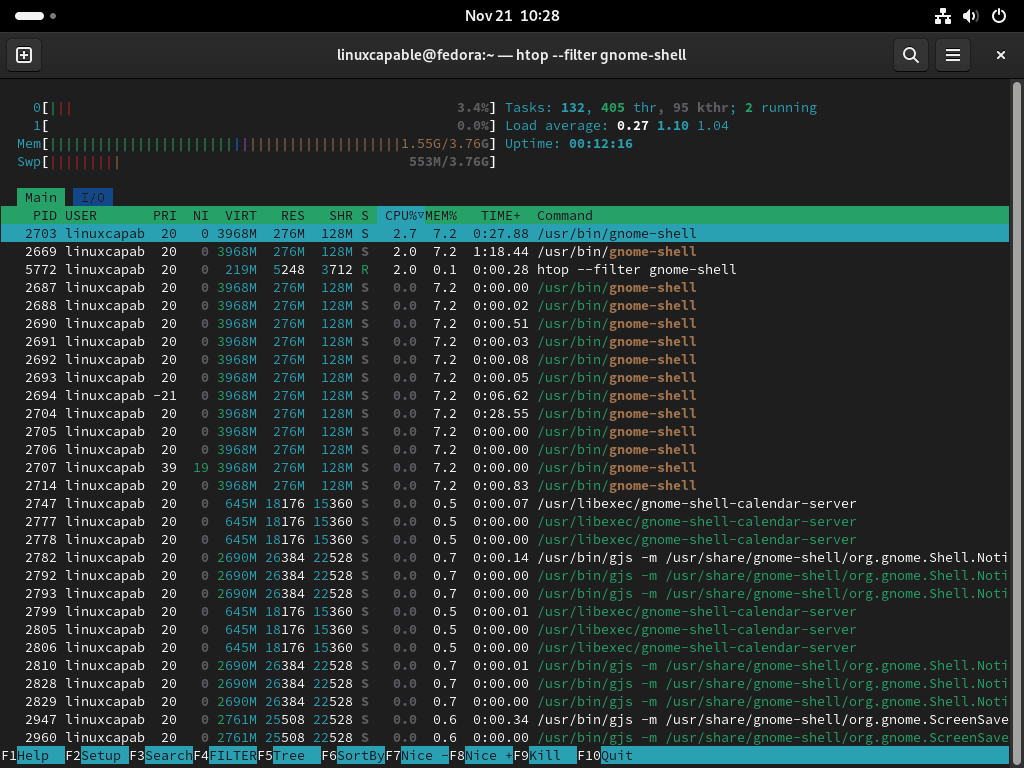This screenshot has width=1024, height=768.
Task: Open a new terminal tab with the plus icon
Action: pyautogui.click(x=23, y=55)
